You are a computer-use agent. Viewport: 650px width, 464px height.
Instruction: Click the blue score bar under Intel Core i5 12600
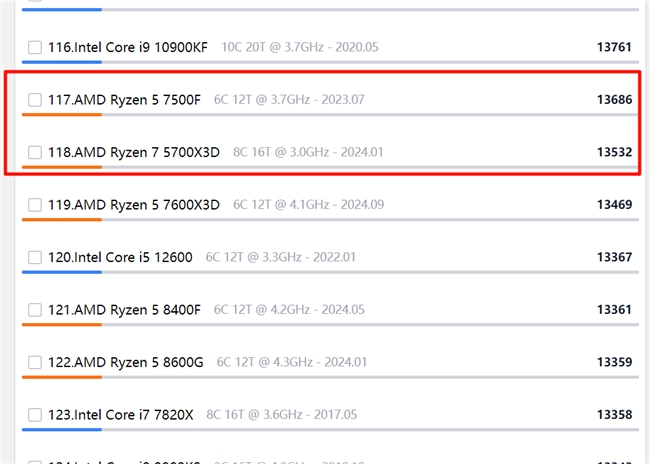click(x=62, y=272)
